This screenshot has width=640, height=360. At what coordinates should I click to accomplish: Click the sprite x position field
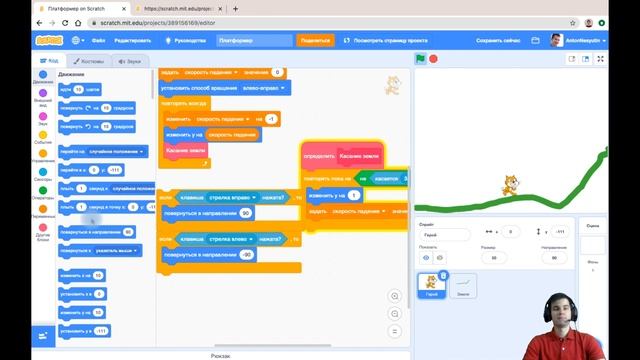pos(510,232)
